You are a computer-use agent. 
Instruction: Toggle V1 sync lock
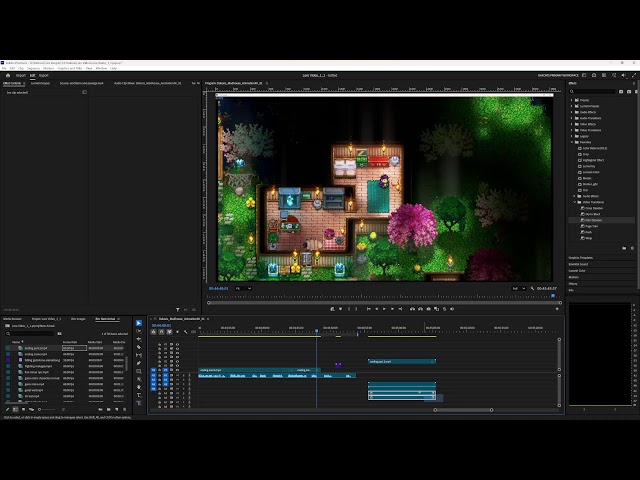(x=171, y=370)
